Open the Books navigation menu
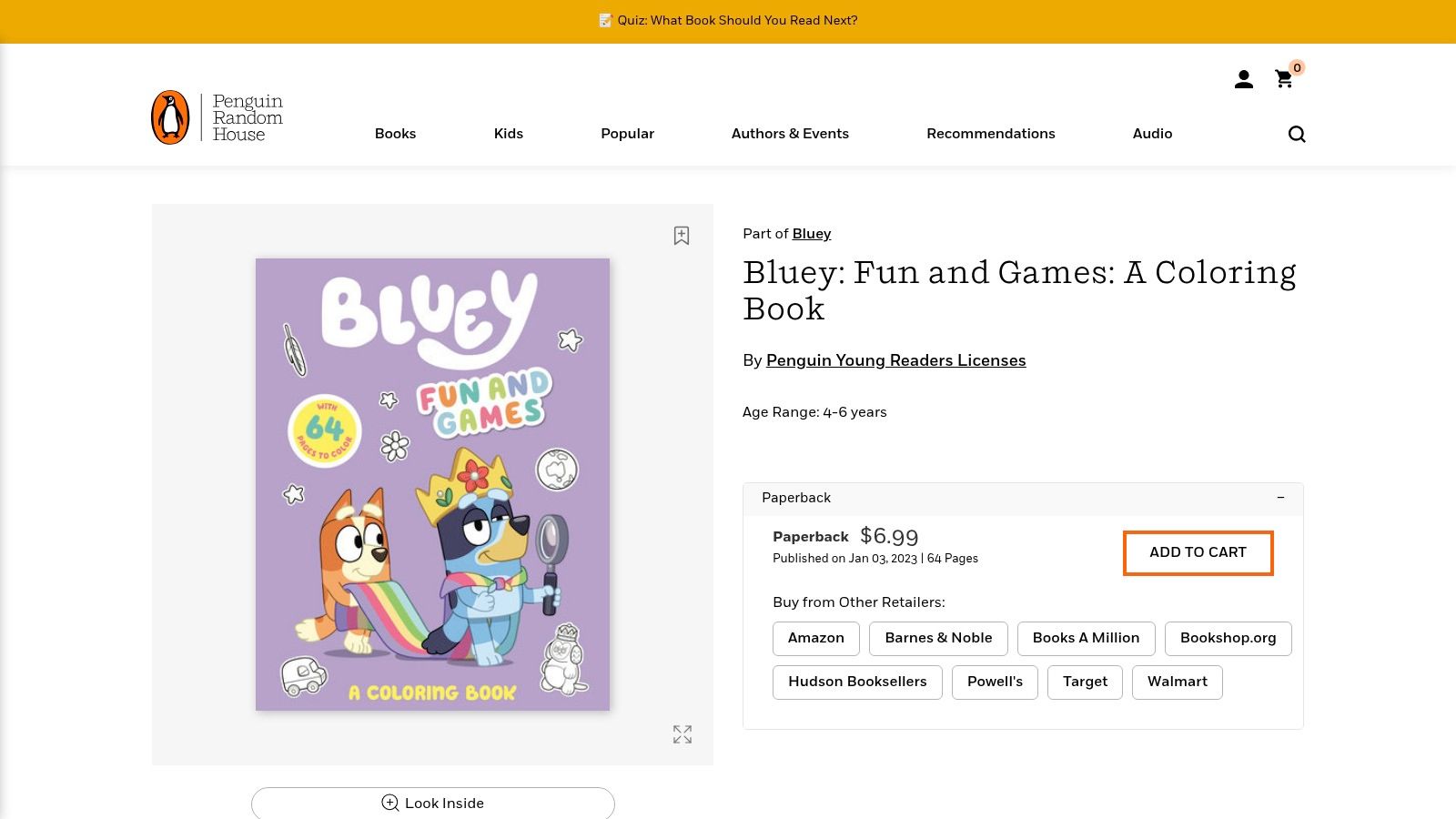Image resolution: width=1456 pixels, height=819 pixels. (395, 134)
